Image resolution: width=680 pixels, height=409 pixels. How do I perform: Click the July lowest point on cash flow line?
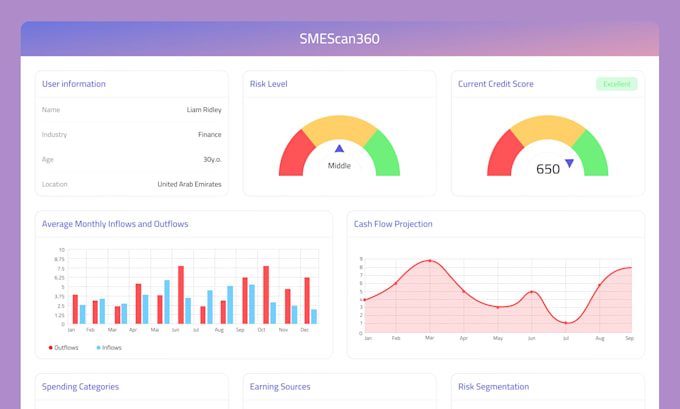566,323
